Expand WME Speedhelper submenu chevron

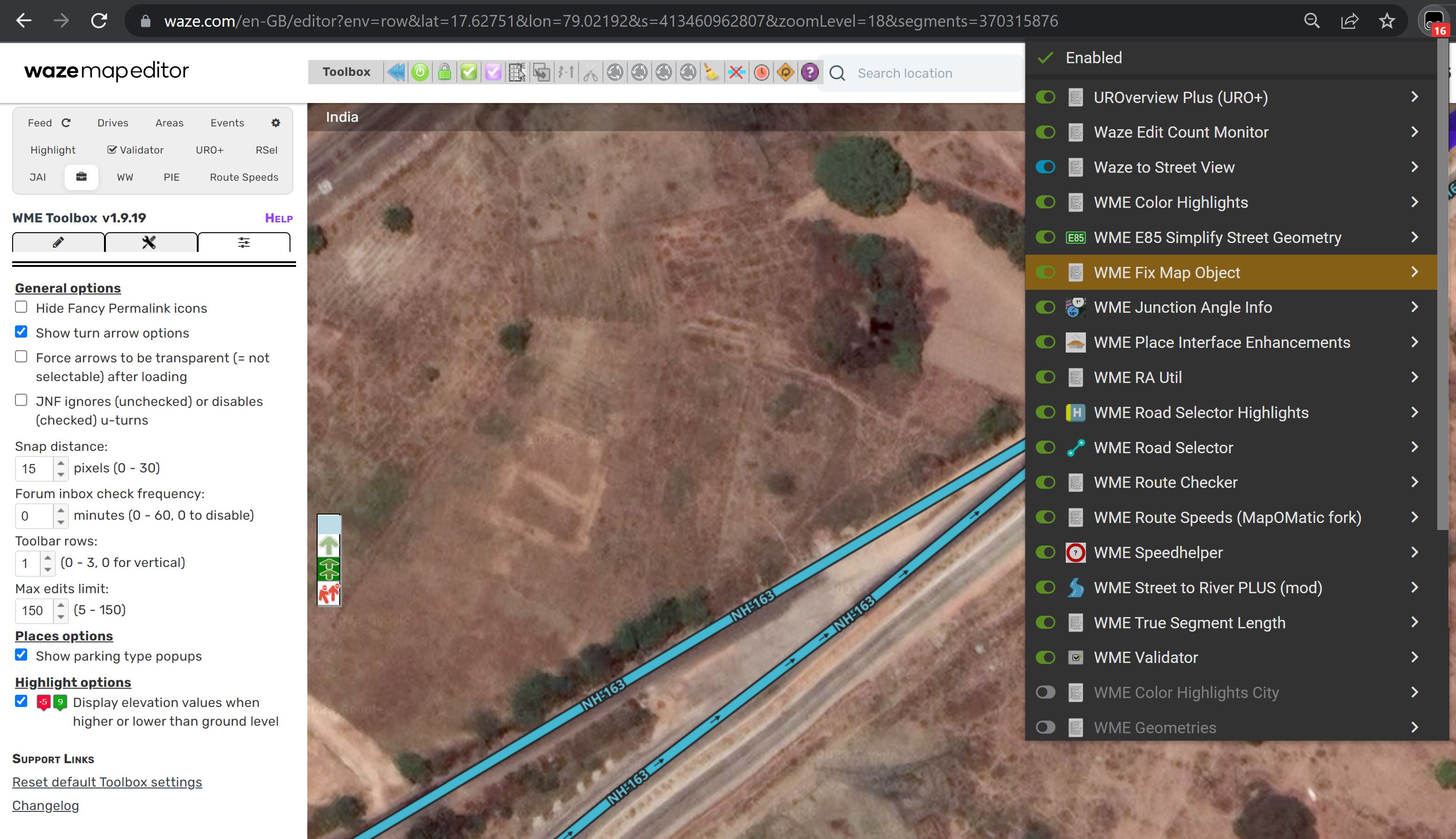click(1414, 552)
